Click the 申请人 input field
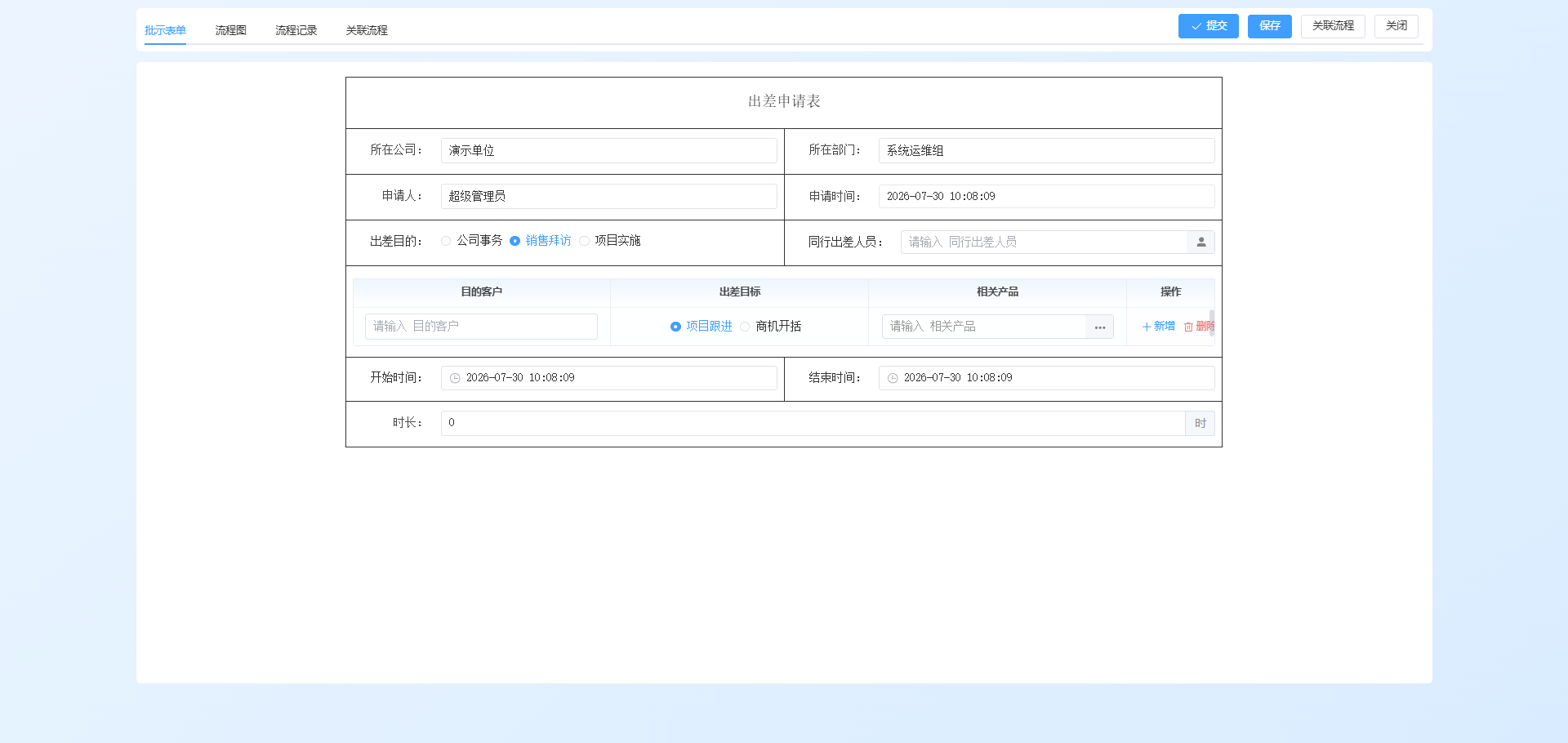The width and height of the screenshot is (1568, 743). click(609, 197)
